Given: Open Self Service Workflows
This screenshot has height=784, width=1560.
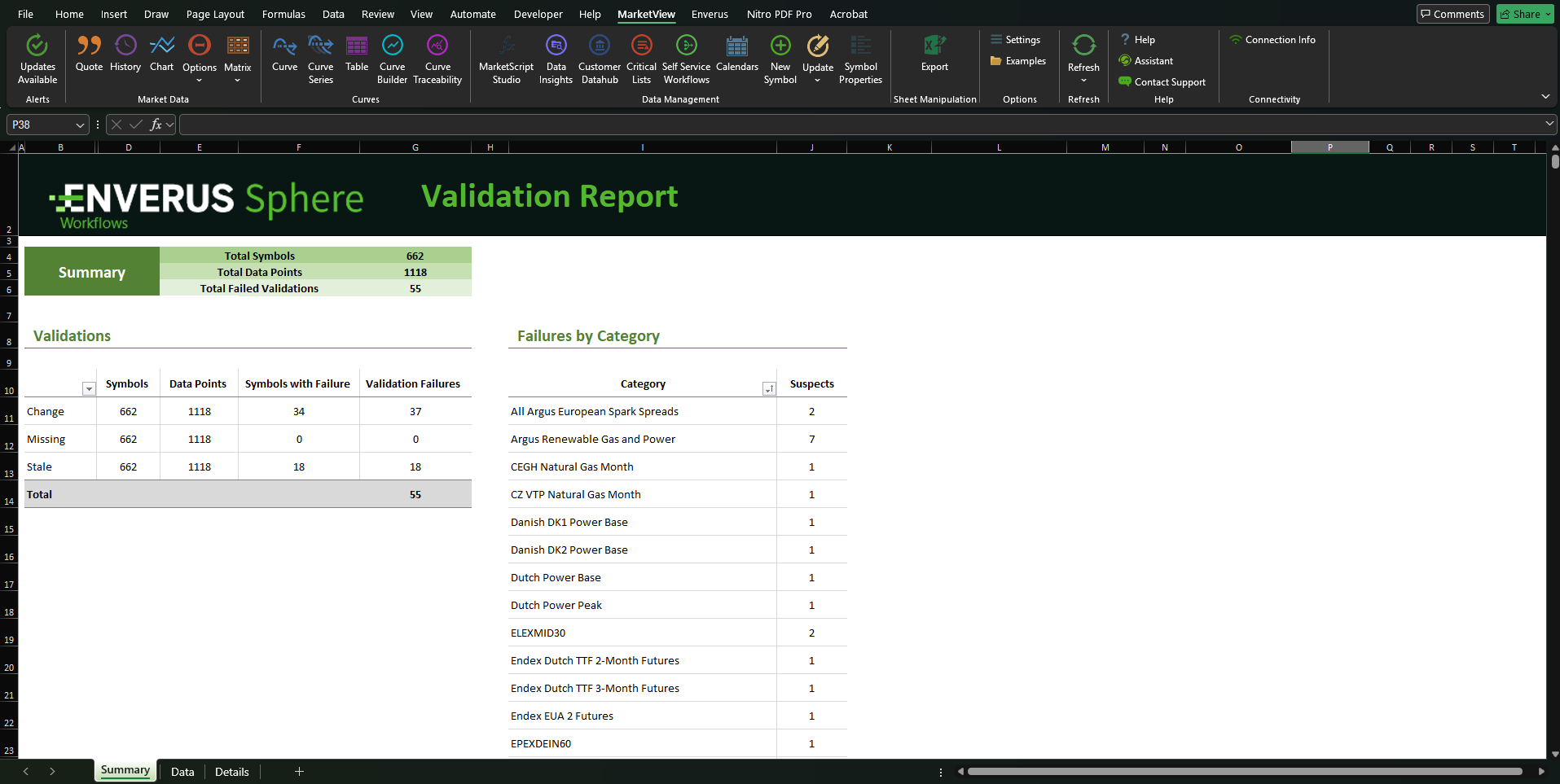Looking at the screenshot, I should tap(686, 59).
